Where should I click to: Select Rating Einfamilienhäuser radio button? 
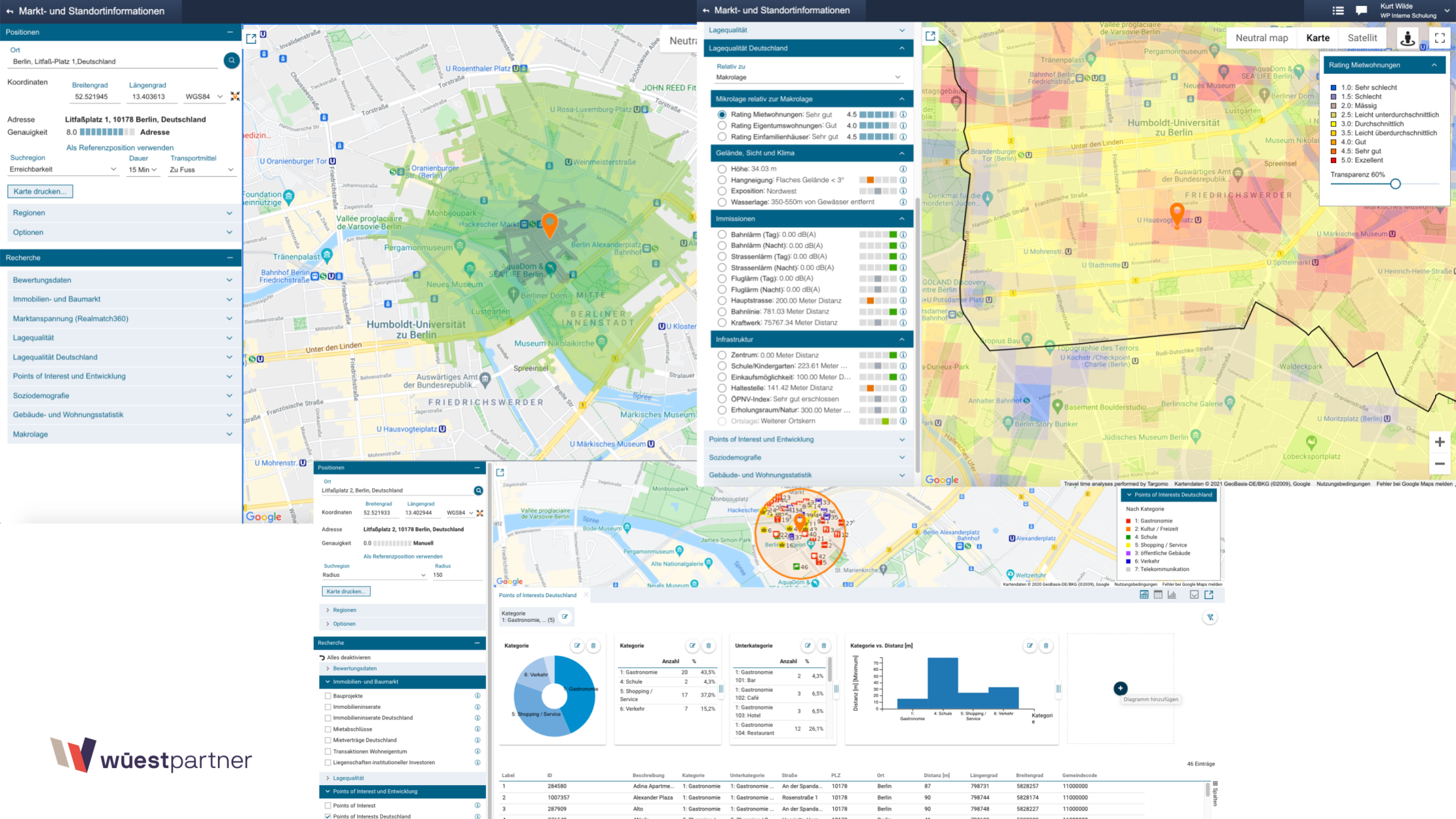pos(722,137)
